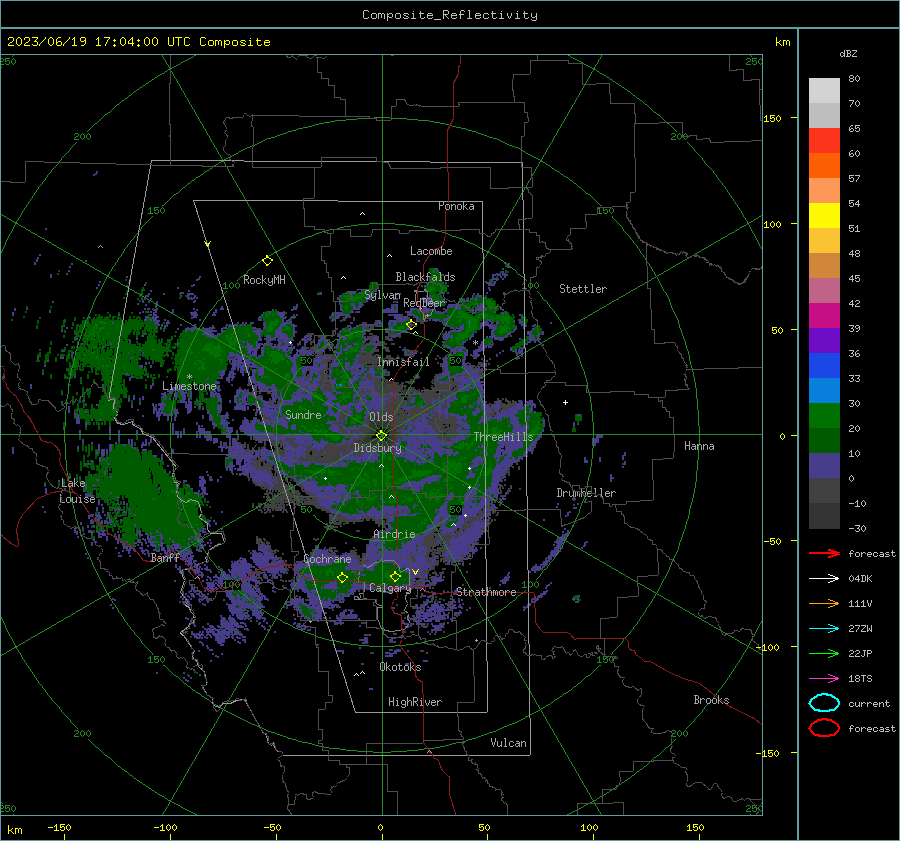
Task: Click the RockyMH label
Action: (264, 280)
